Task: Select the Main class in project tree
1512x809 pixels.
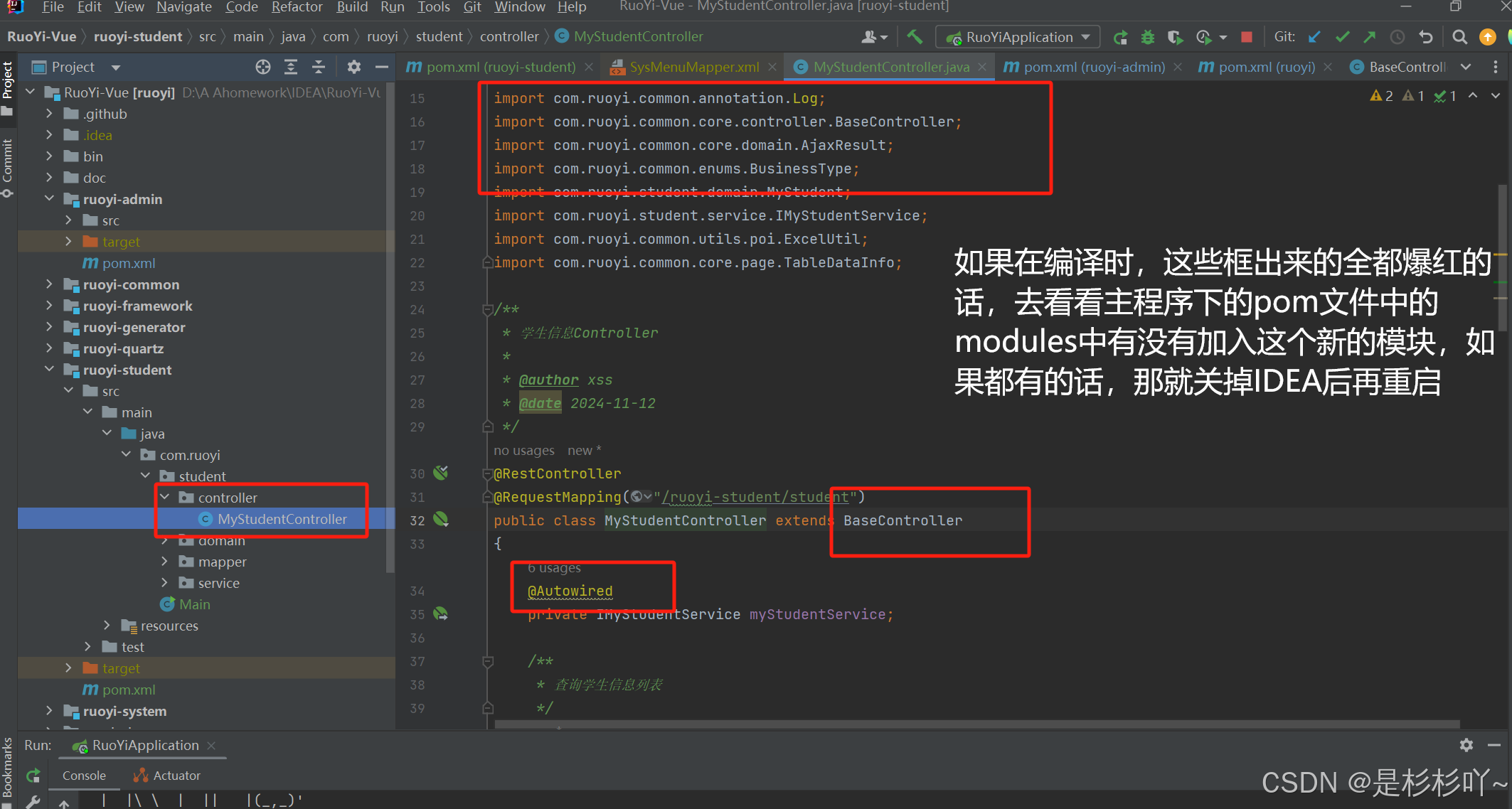Action: point(194,604)
